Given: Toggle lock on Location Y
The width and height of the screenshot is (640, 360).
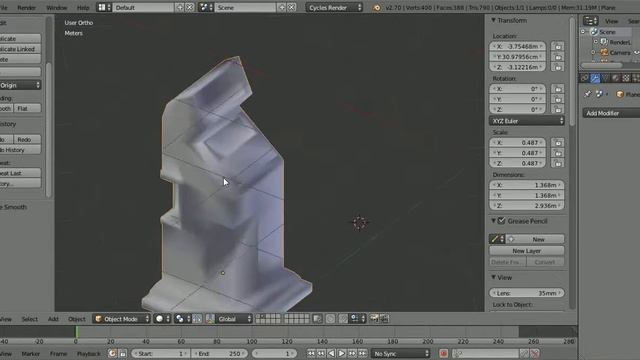Looking at the screenshot, I should tap(558, 57).
